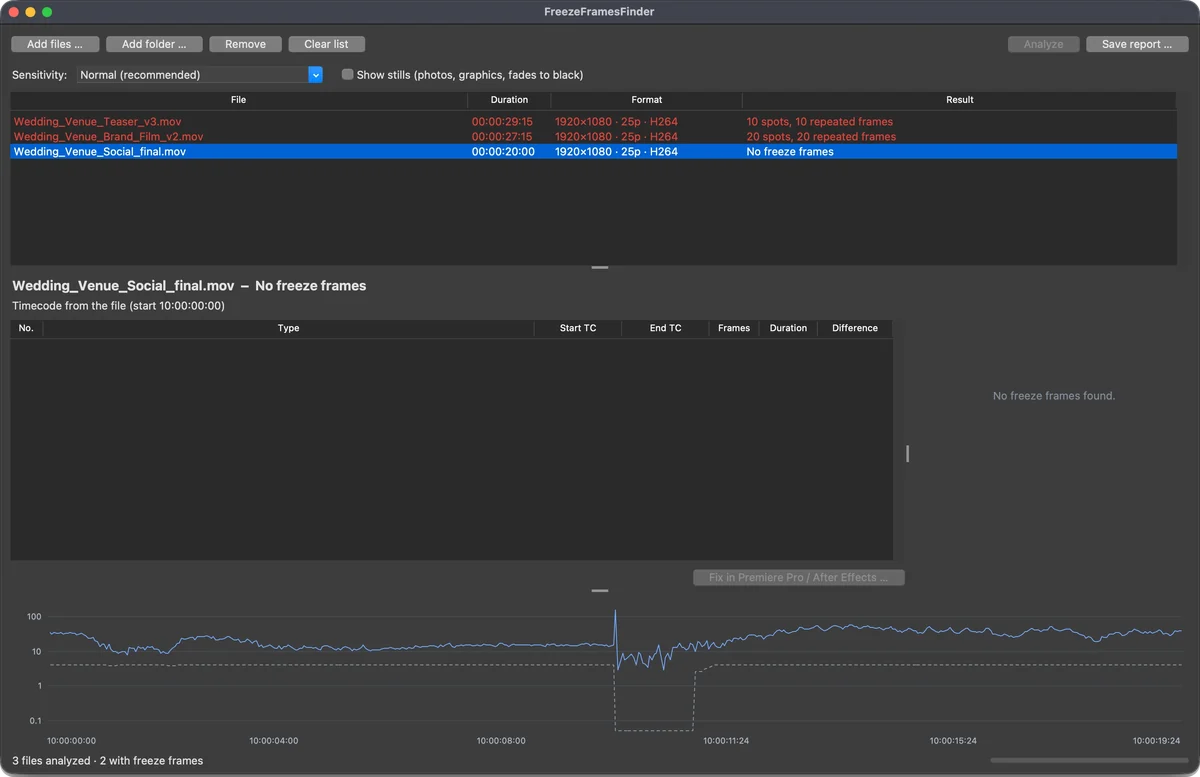
Task: Click result '10 spots, 10 repeated frames'
Action: click(821, 122)
